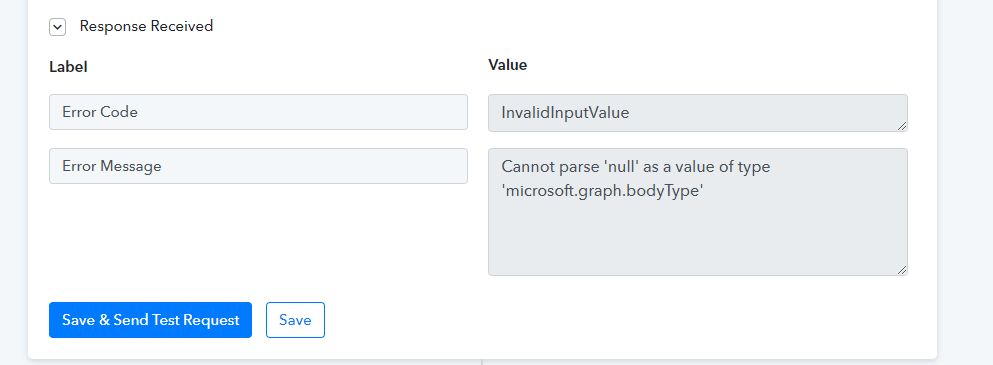The image size is (993, 365).
Task: Click empty area inside error message textarea
Action: (x=697, y=238)
